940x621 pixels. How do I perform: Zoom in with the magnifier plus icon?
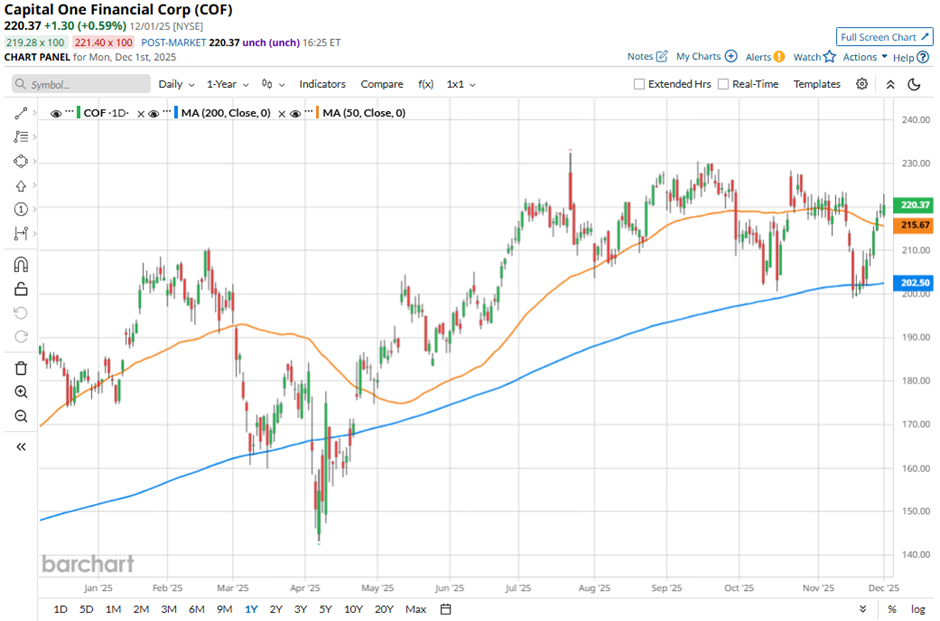20,392
